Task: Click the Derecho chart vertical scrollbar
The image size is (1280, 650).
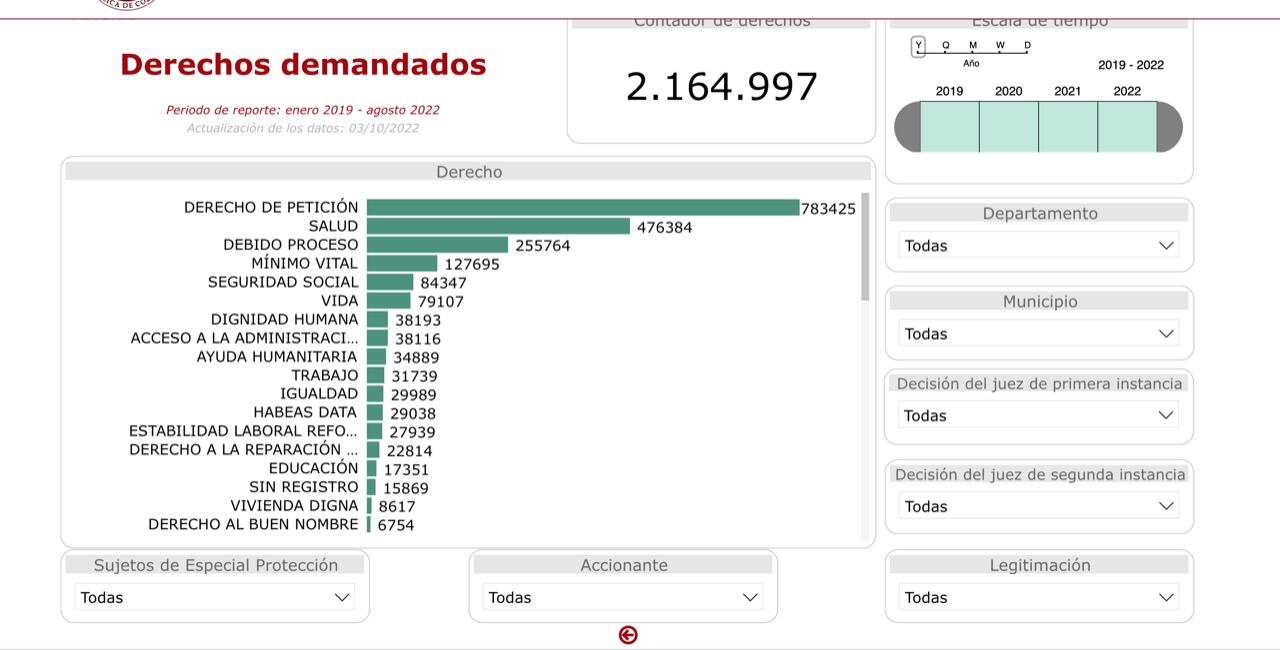Action: point(865,247)
